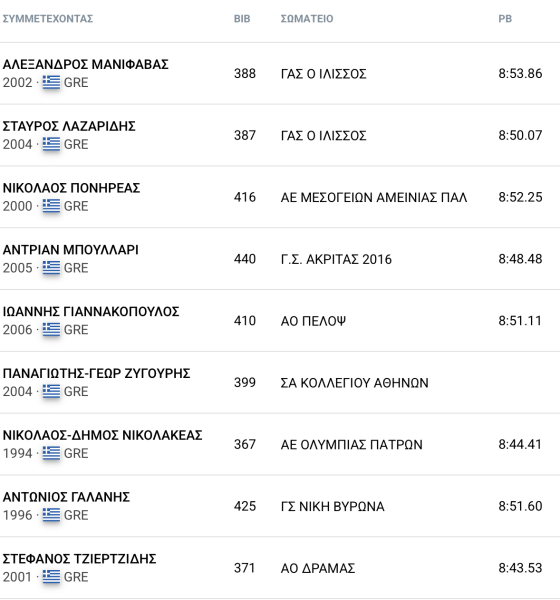
Task: Click the Greek flag under ΝΙΚΟΛΑΟΣ ΠΟΝΗΡΕΑΣ
Action: coord(51,205)
